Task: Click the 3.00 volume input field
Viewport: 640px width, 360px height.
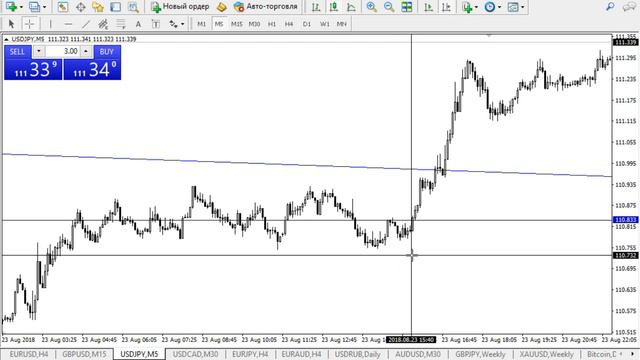Action: [62, 51]
